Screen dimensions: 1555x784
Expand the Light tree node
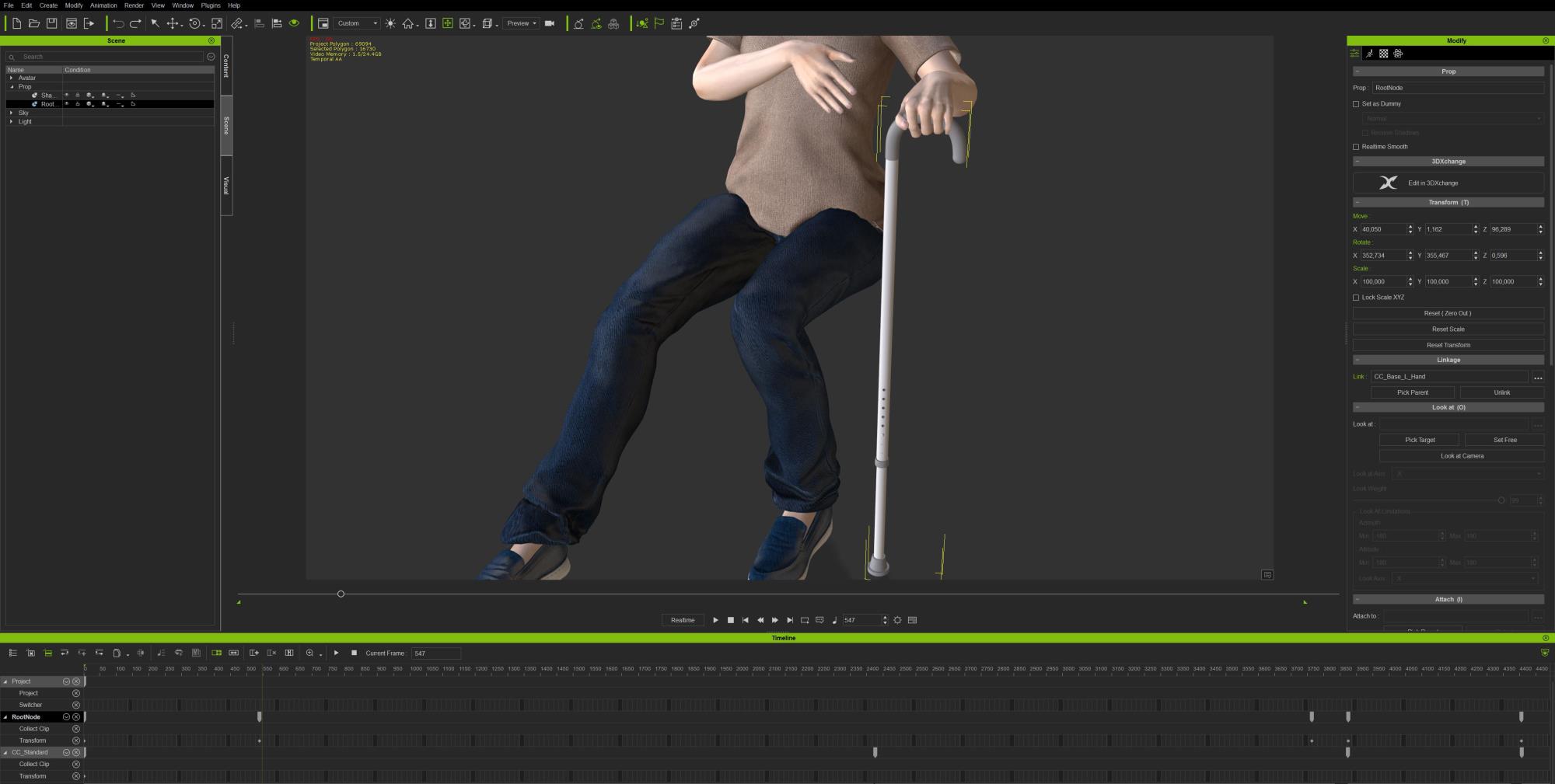(x=11, y=121)
